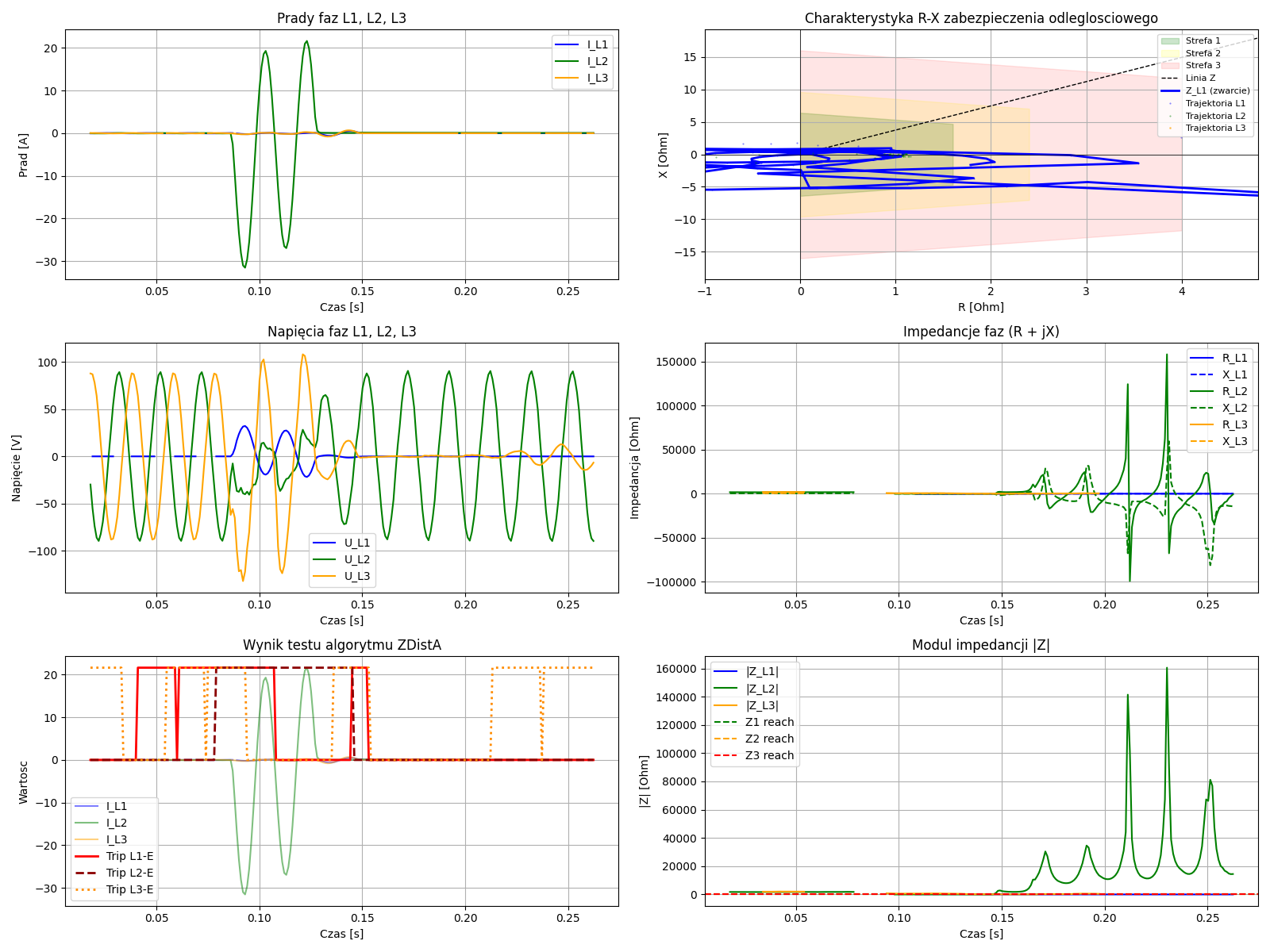
Task: Click the 'Wynik testu algorytmu ZDistA' title
Action: 341,645
